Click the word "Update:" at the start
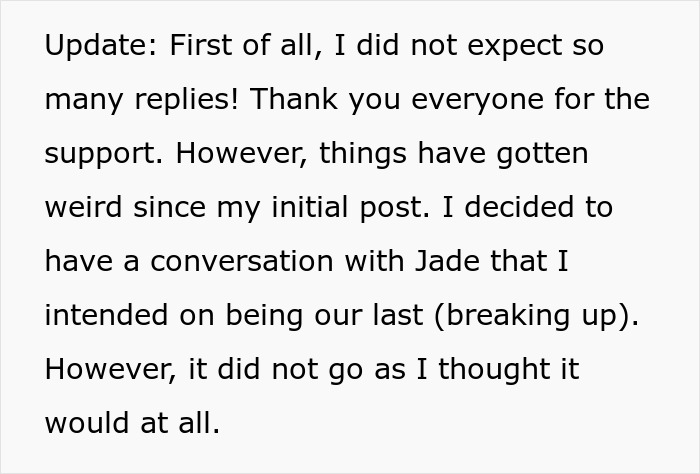This screenshot has height=474, width=700. (x=100, y=47)
